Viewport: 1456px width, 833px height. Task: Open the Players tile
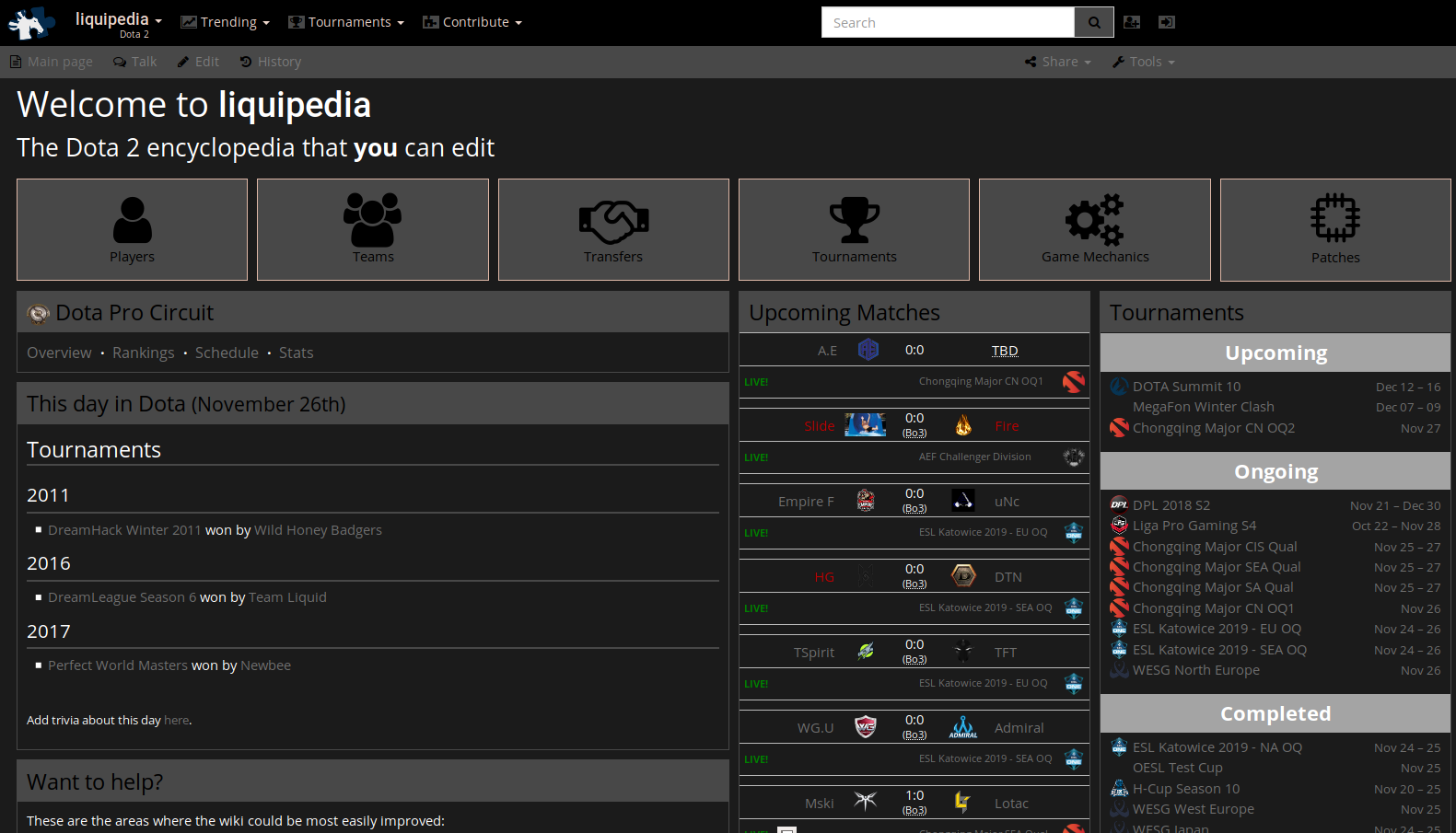coord(132,229)
